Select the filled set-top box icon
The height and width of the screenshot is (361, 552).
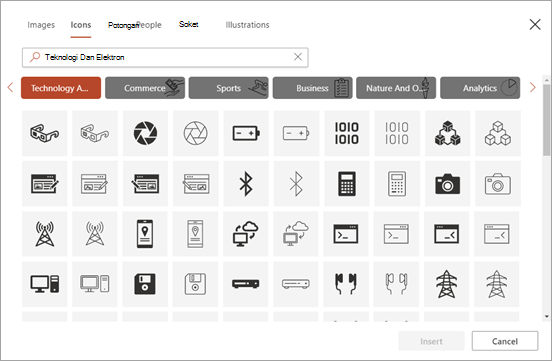click(x=245, y=284)
